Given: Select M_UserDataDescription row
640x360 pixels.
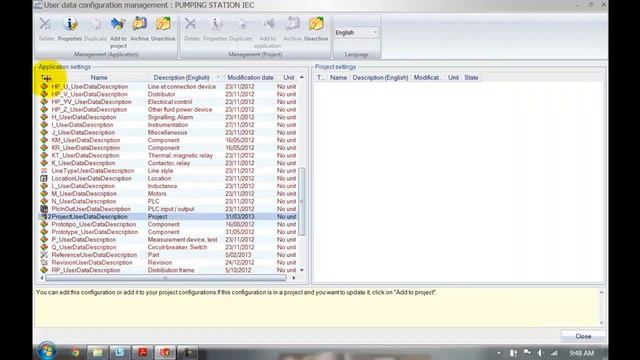Looking at the screenshot, I should pos(168,193).
